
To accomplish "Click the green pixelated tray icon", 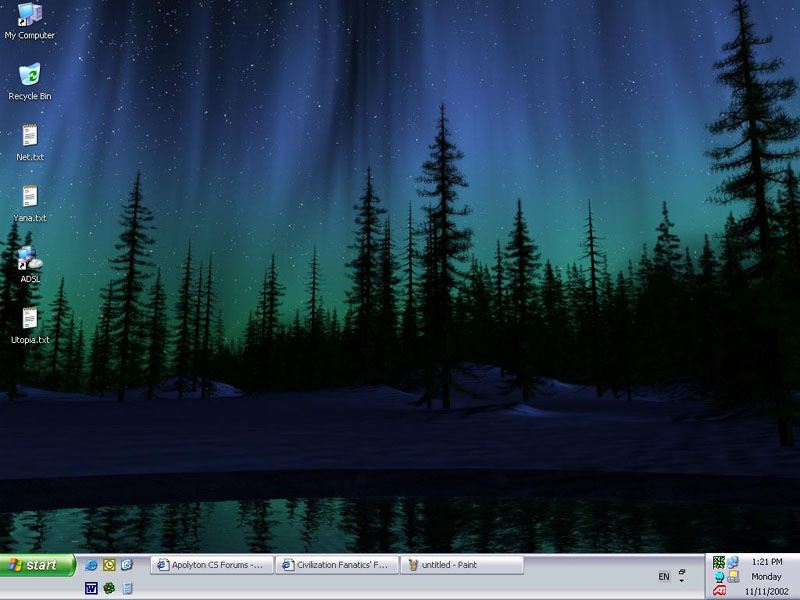I will 719,563.
